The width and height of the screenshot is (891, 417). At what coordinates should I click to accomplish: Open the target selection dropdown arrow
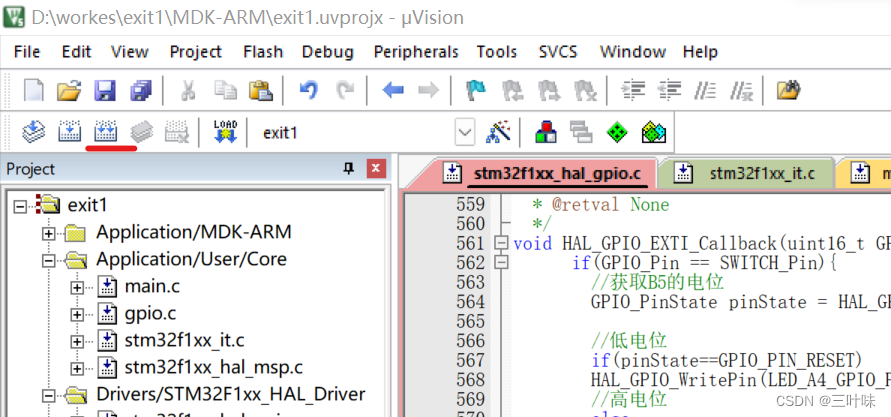click(465, 133)
